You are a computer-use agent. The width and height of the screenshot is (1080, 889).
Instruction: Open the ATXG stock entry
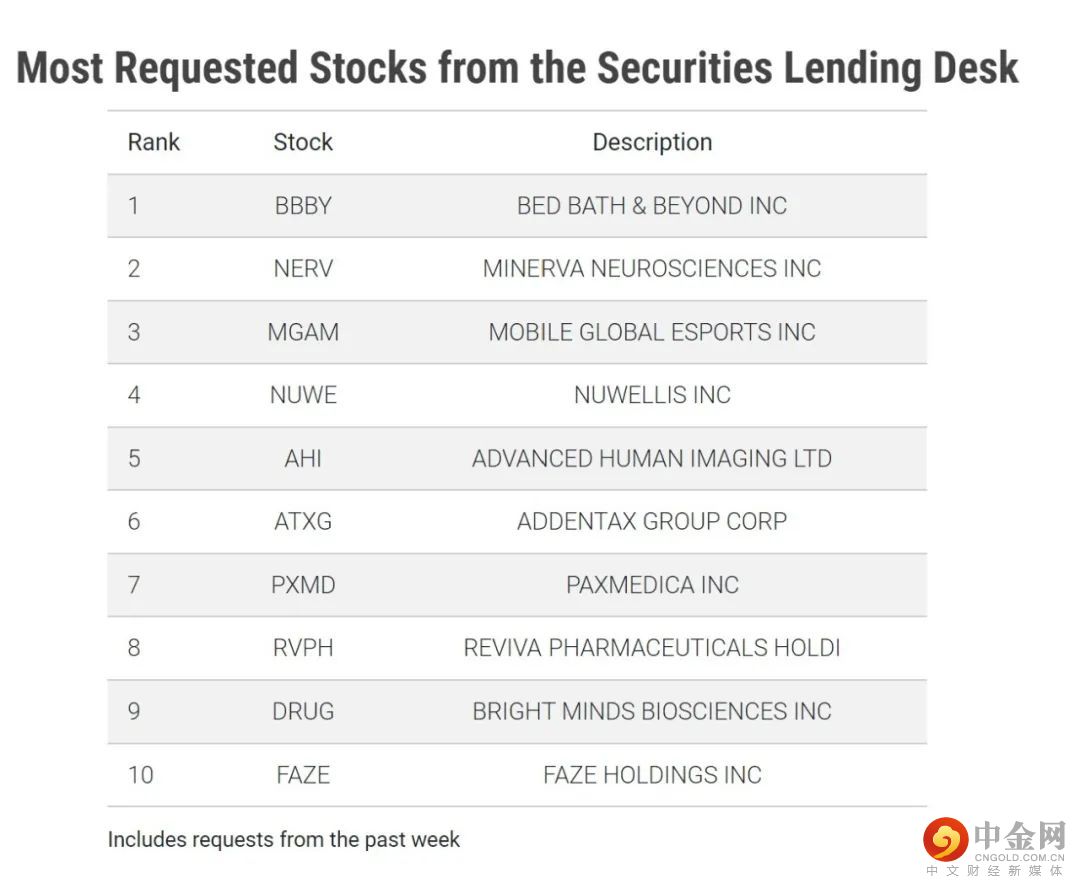303,522
